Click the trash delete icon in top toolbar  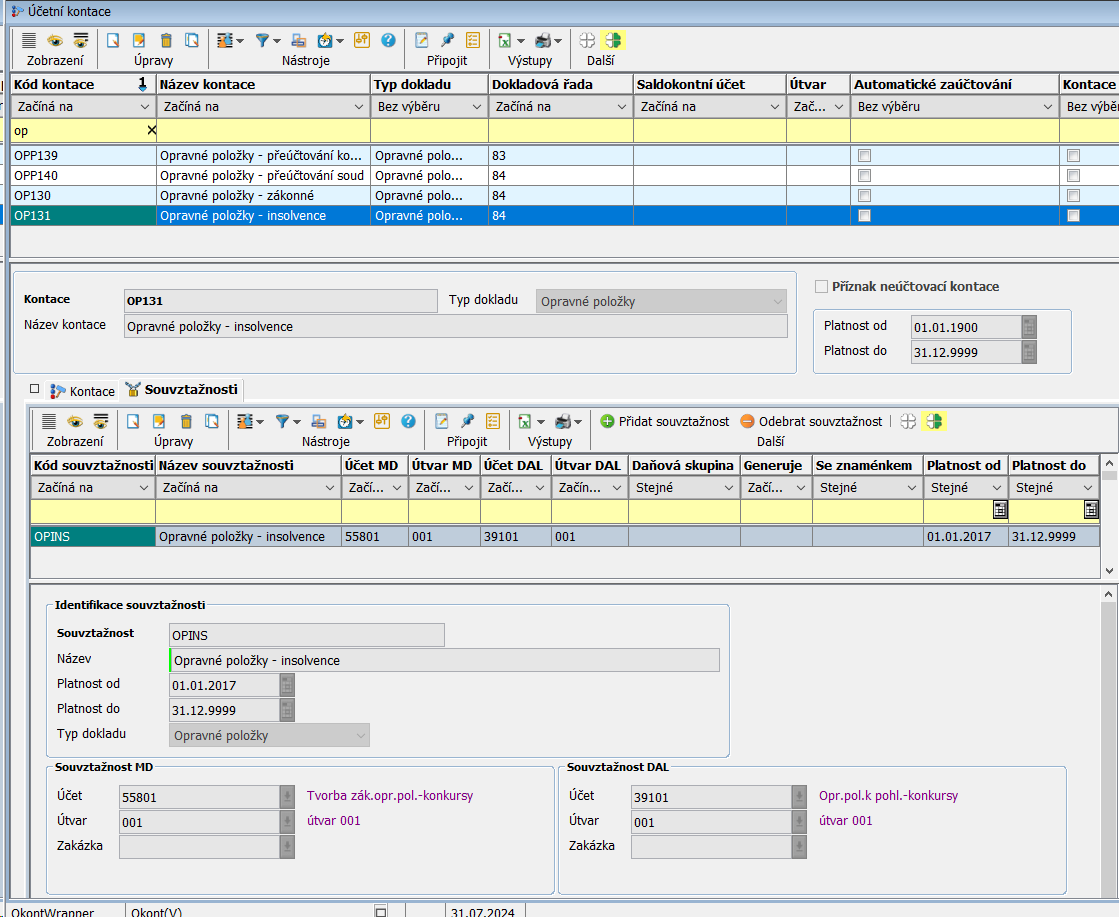(x=166, y=40)
